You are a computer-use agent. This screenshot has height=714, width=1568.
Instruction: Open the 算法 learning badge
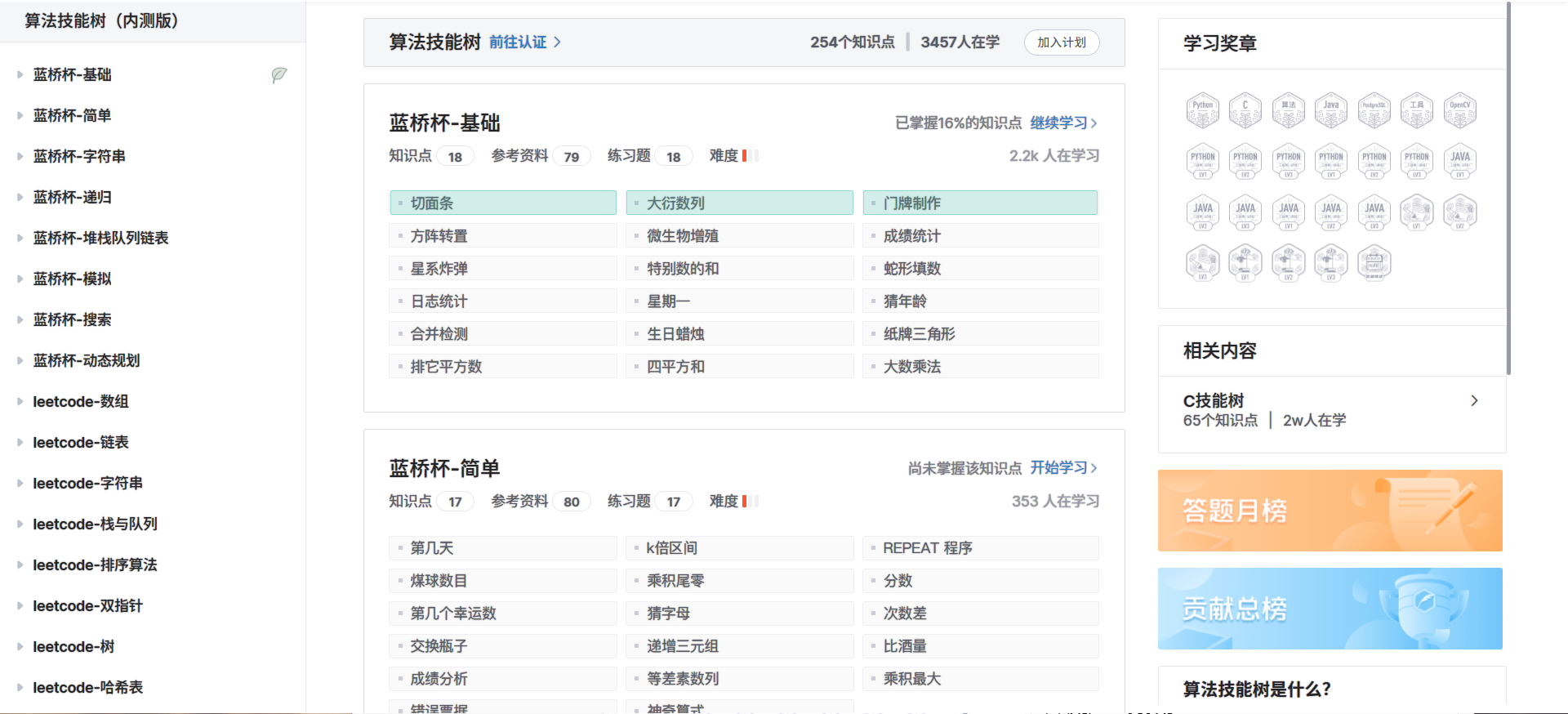click(x=1288, y=110)
